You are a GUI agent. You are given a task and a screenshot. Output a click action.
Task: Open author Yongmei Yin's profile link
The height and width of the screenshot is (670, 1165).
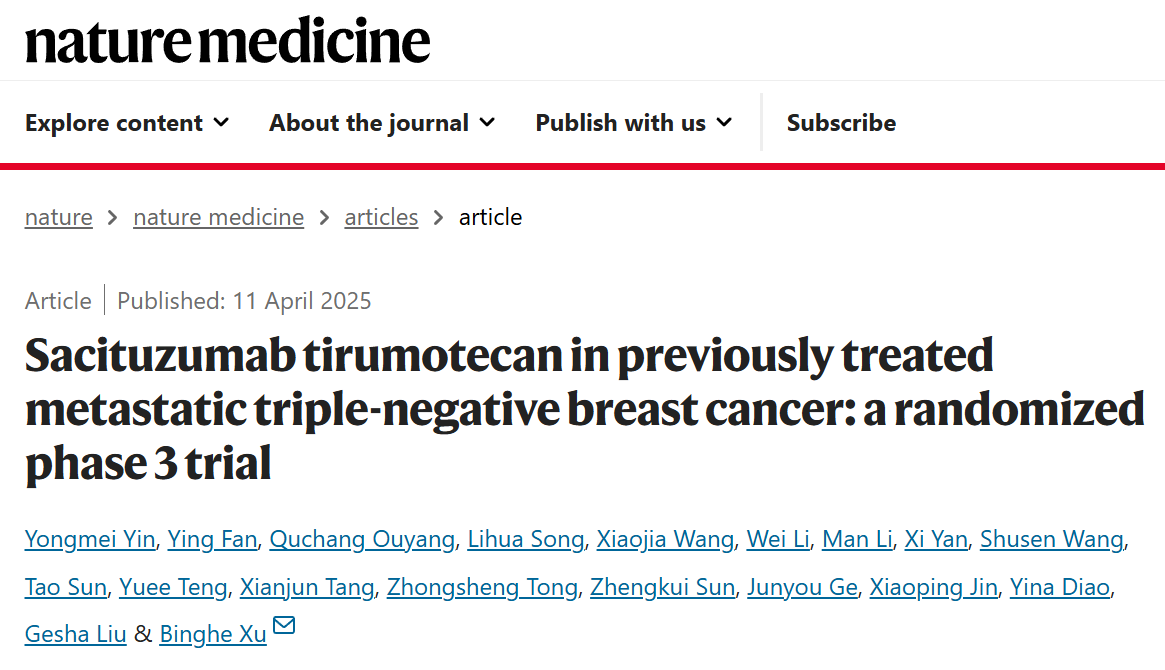tap(90, 540)
